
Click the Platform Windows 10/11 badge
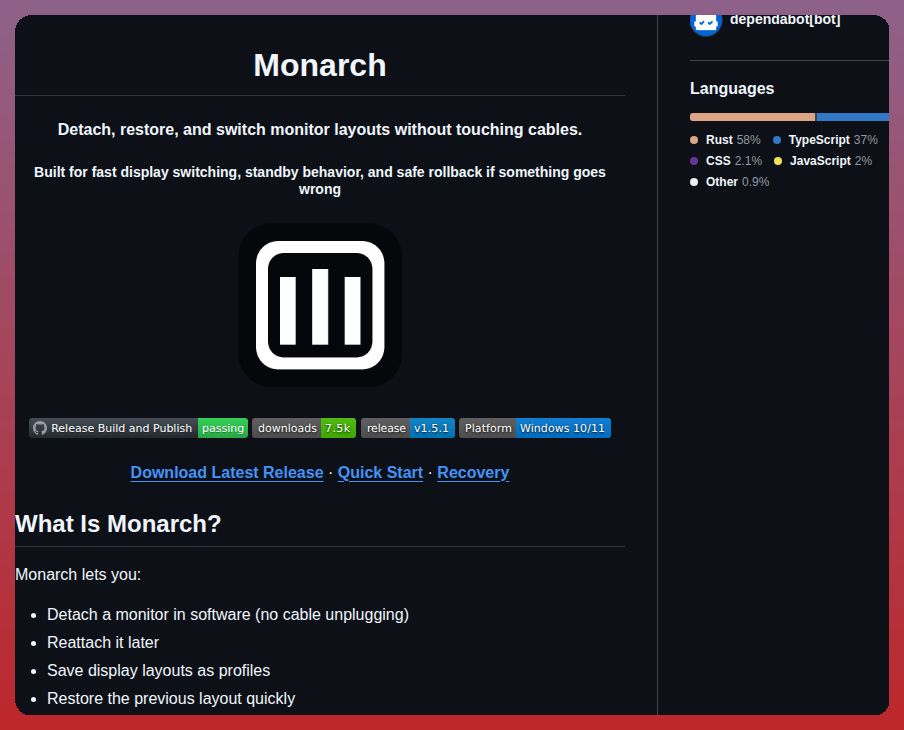tap(534, 428)
